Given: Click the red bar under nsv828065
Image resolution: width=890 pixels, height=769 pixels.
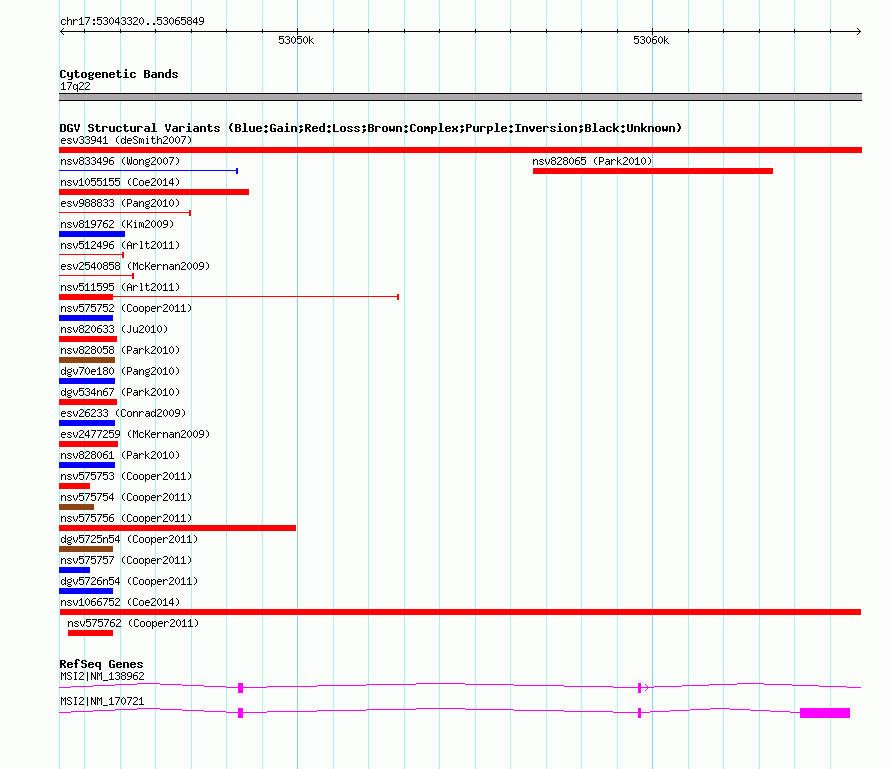Looking at the screenshot, I should coord(653,171).
